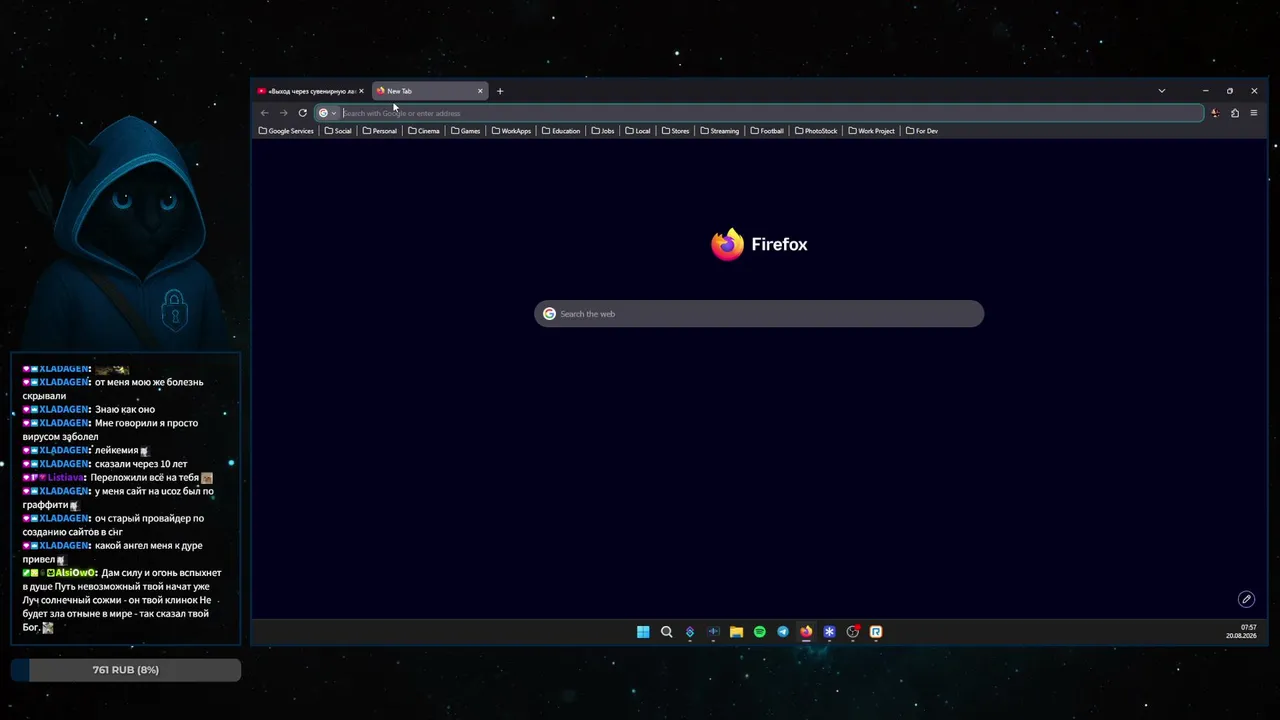Go back using the browser back arrow

265,113
